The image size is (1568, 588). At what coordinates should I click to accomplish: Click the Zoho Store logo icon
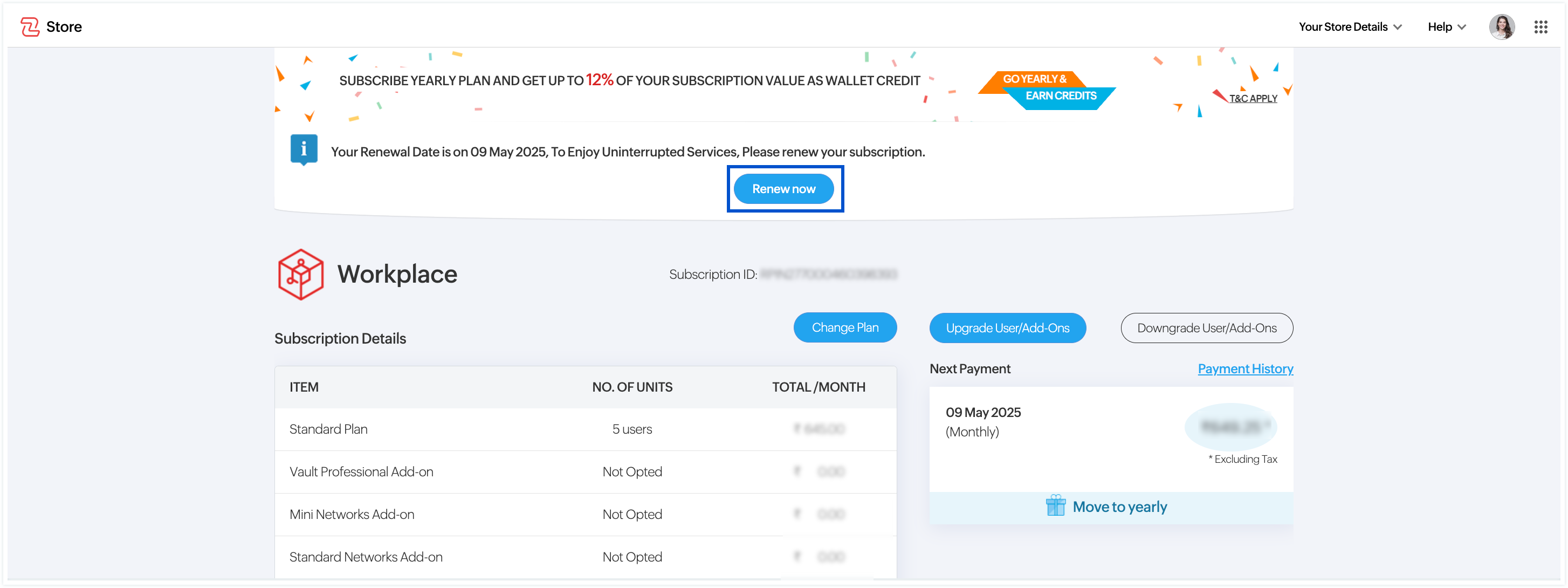[x=30, y=27]
